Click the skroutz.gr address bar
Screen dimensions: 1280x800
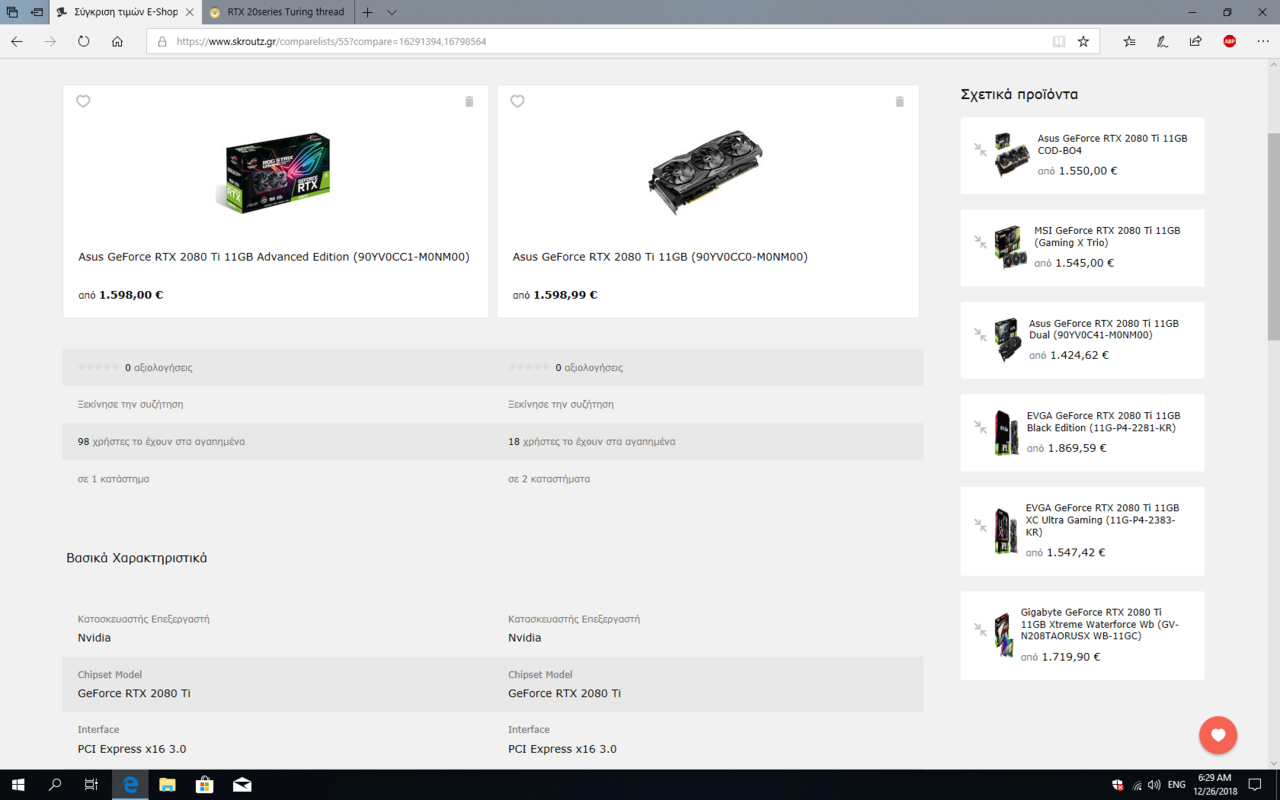(600, 42)
